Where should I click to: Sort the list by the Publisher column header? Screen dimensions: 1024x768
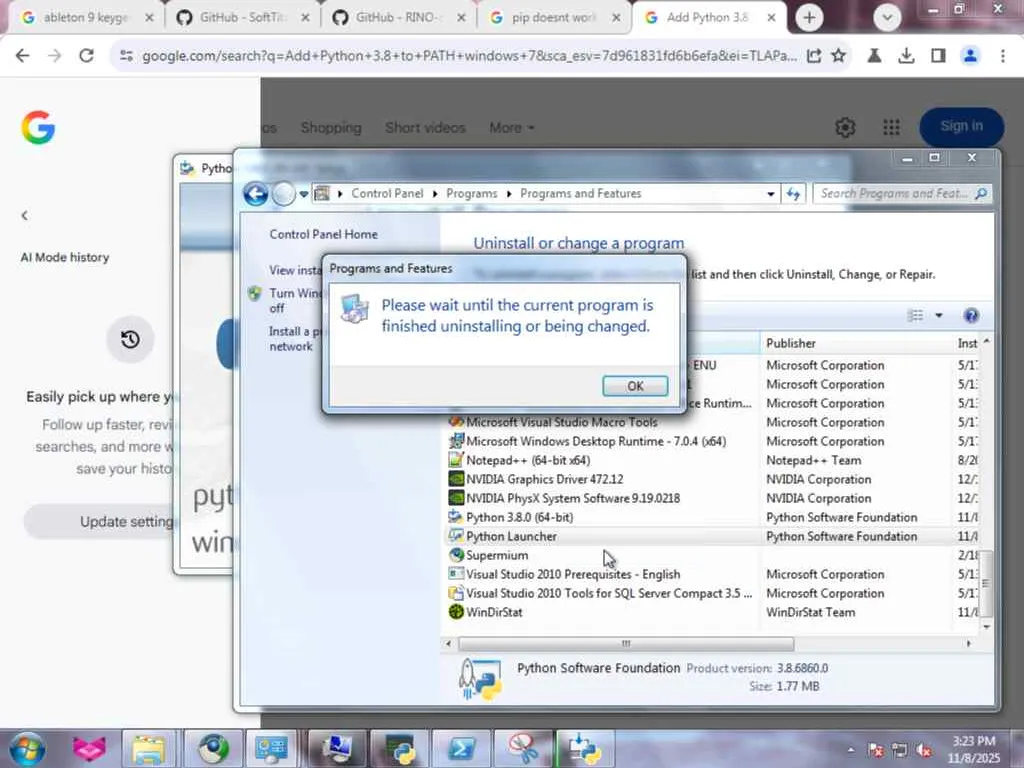tap(857, 343)
